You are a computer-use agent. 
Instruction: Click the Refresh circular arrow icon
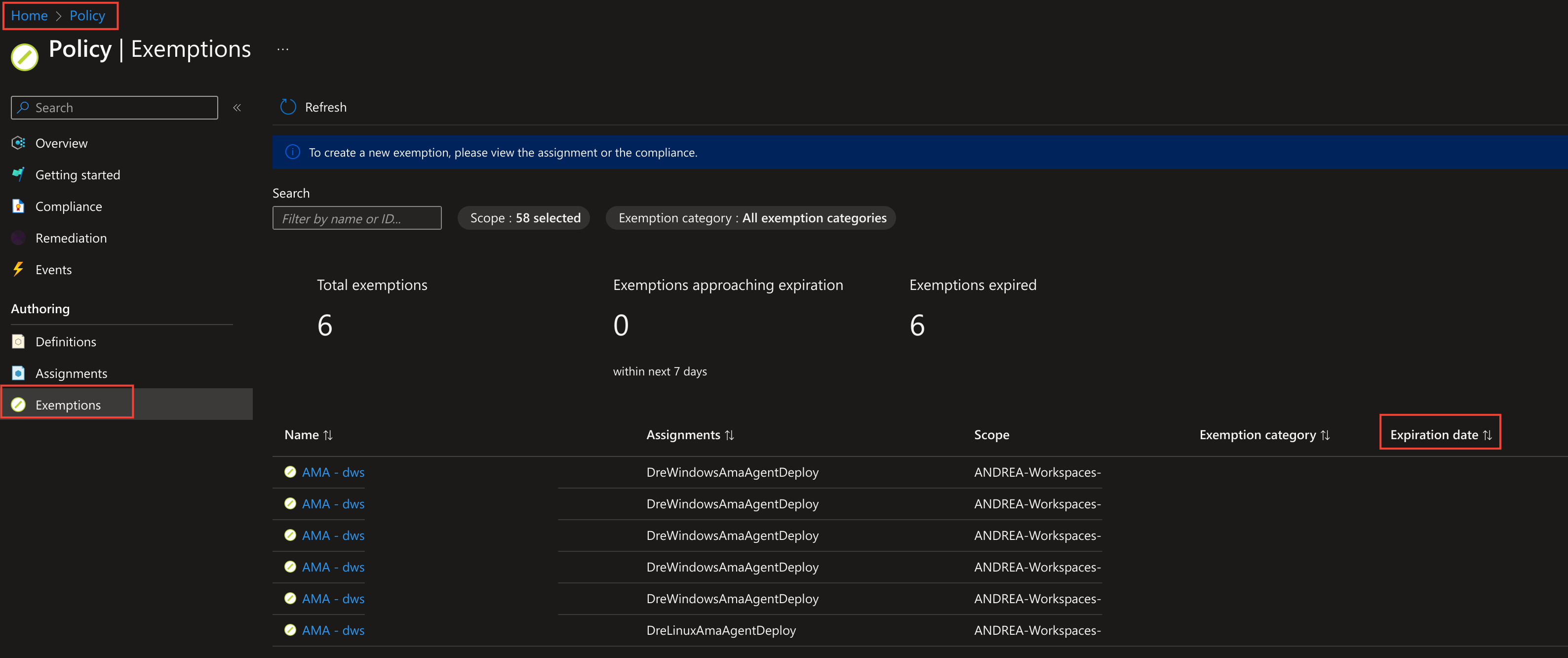pos(288,107)
